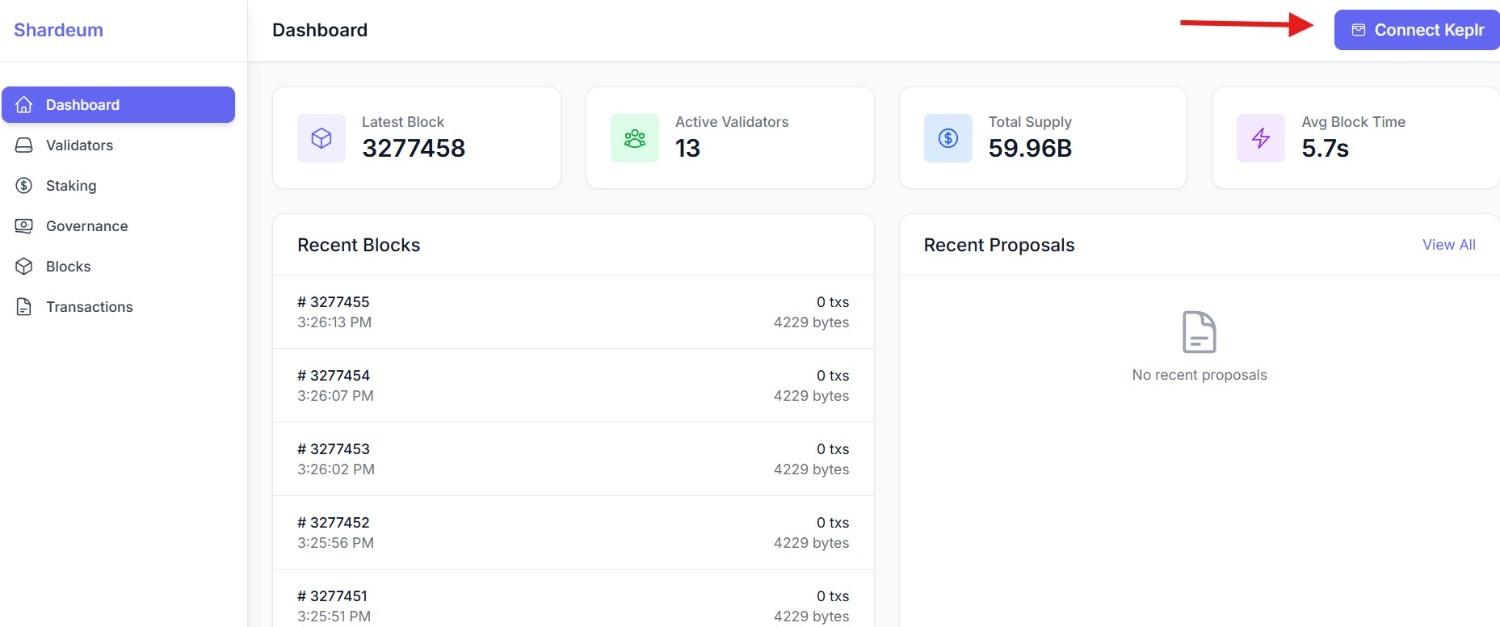Open View All proposals

(x=1448, y=244)
